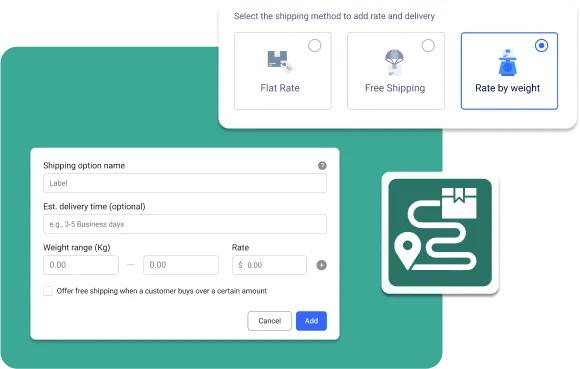
Task: Click the minimum weight range field
Action: tap(81, 265)
